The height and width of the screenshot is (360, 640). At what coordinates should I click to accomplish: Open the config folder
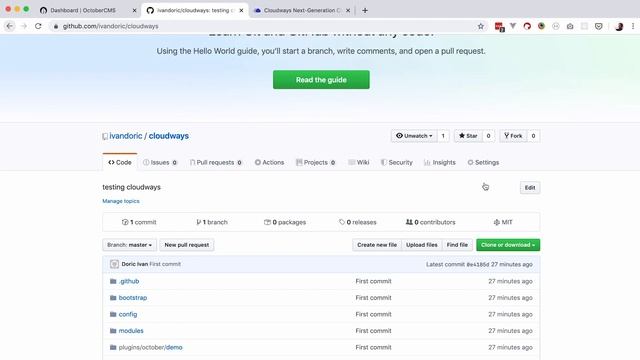(128, 314)
